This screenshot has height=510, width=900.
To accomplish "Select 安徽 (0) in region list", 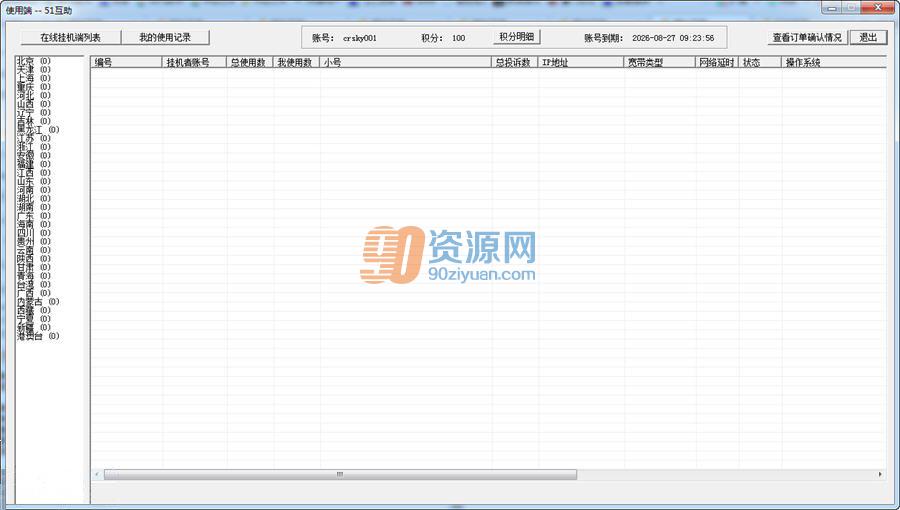I will pyautogui.click(x=33, y=155).
